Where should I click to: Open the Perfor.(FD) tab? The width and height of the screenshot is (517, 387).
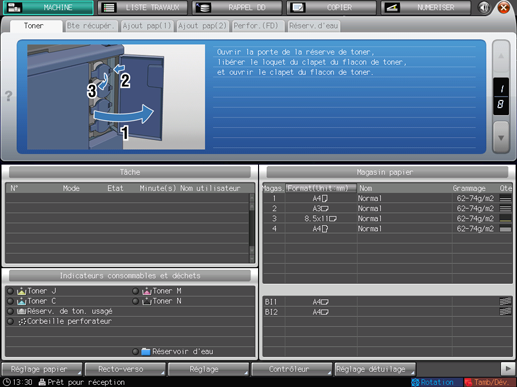pos(258,26)
